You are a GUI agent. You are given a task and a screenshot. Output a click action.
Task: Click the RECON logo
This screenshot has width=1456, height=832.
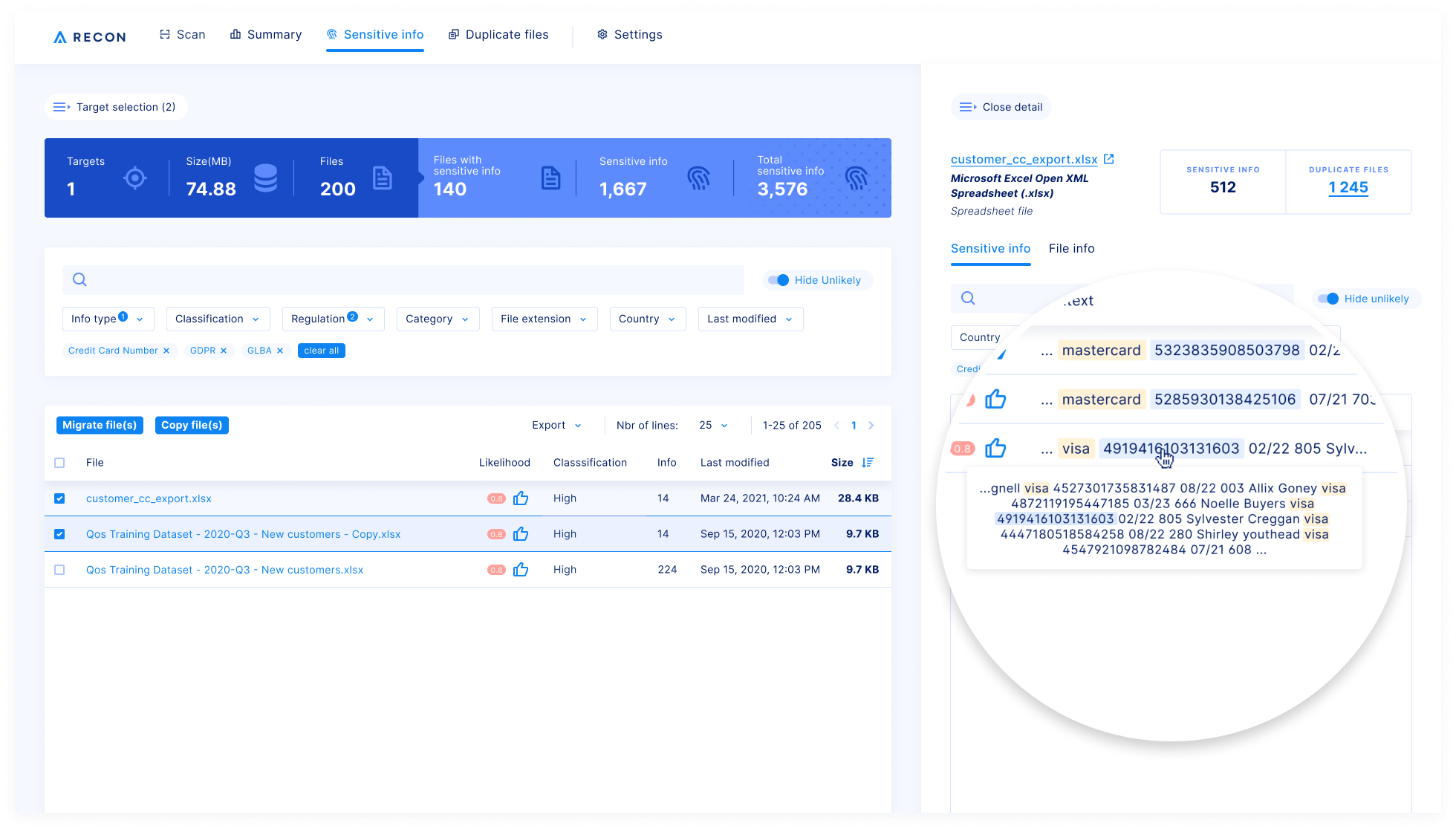90,36
